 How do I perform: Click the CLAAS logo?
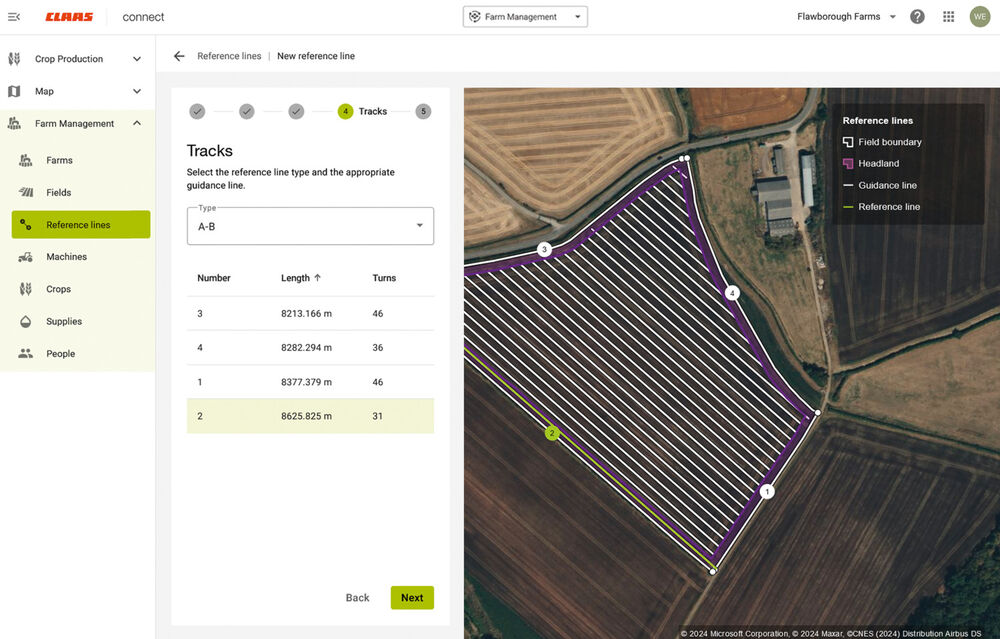point(69,17)
